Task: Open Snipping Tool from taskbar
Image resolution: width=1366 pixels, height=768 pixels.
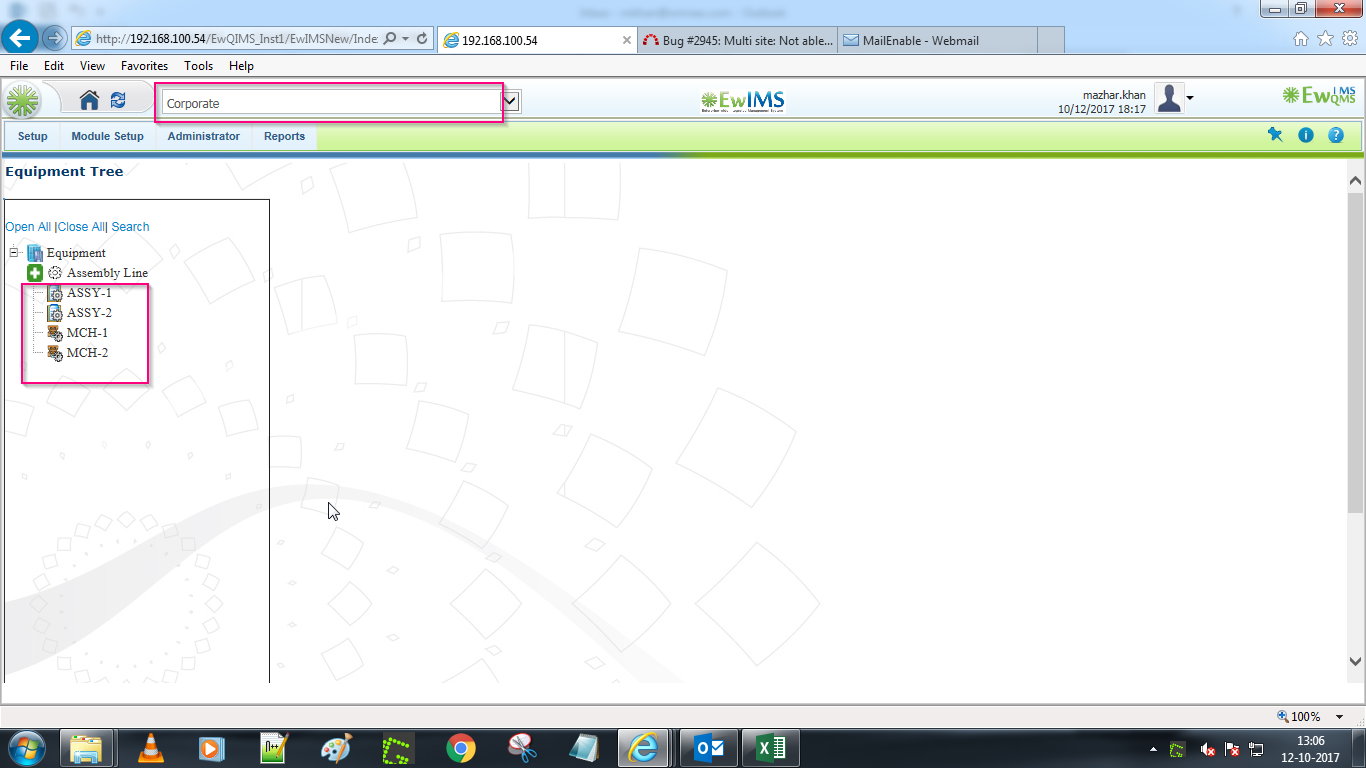Action: coord(522,748)
